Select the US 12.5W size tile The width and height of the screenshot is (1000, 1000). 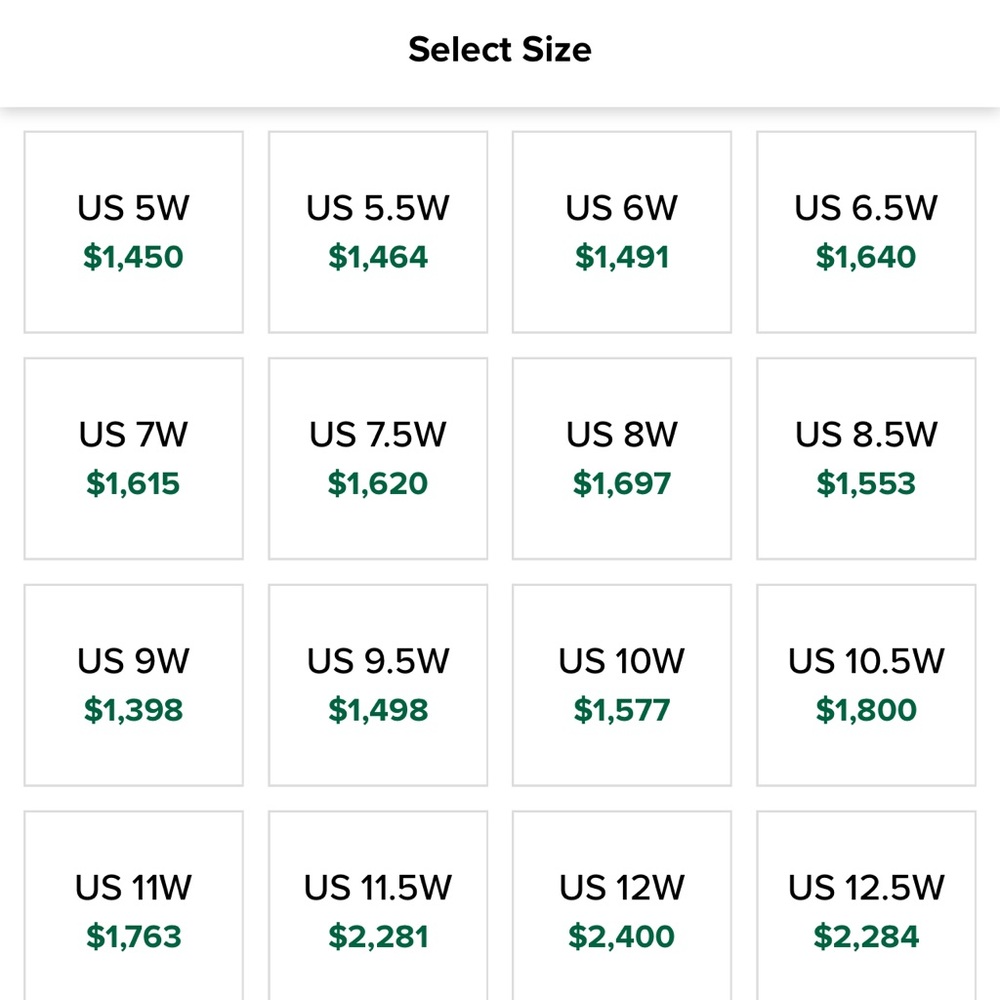[x=866, y=906]
